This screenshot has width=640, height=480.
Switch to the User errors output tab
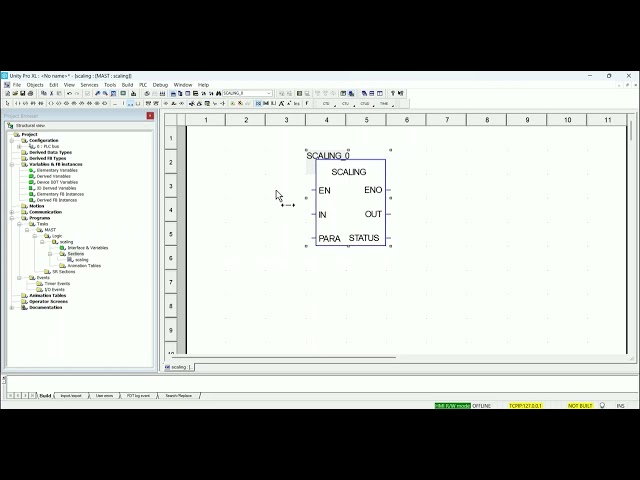[x=104, y=396]
